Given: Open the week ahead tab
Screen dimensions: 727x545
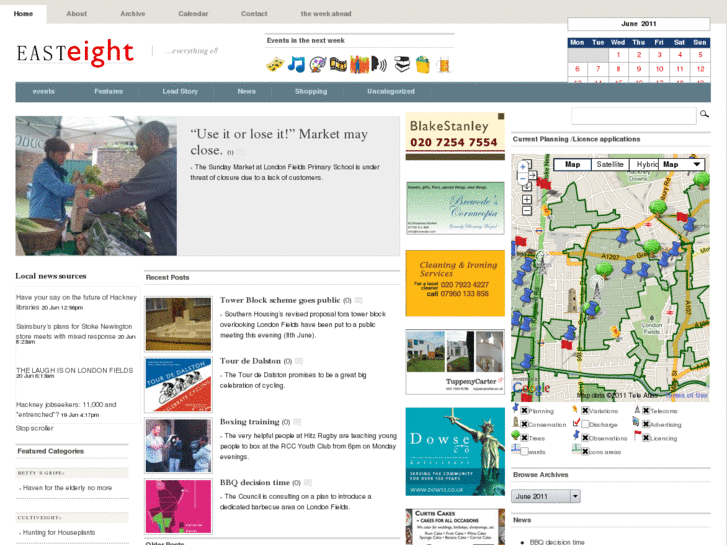Looking at the screenshot, I should click(326, 14).
